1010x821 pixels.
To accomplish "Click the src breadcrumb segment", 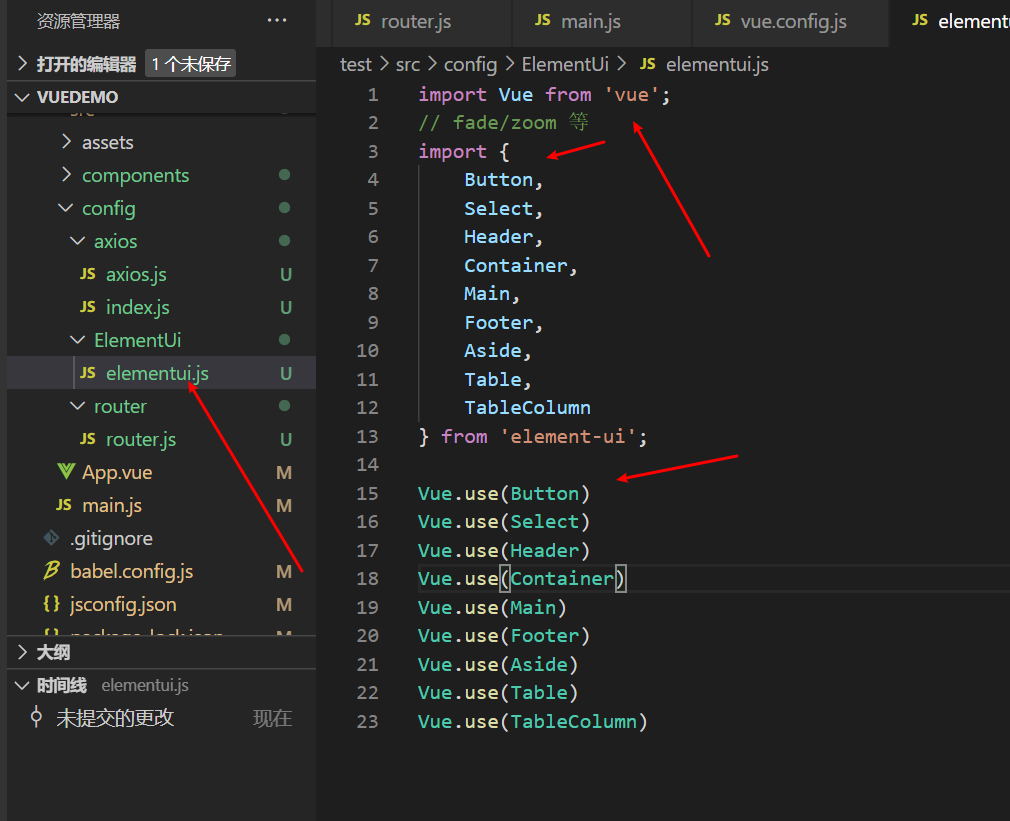I will coord(408,64).
